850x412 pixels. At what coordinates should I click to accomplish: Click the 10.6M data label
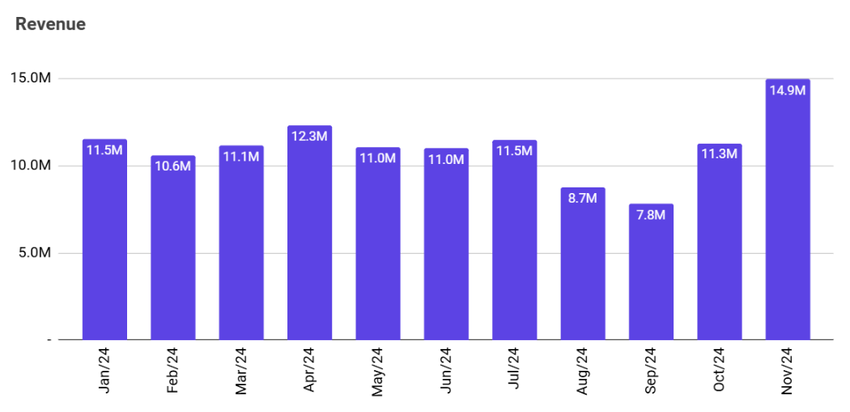173,166
